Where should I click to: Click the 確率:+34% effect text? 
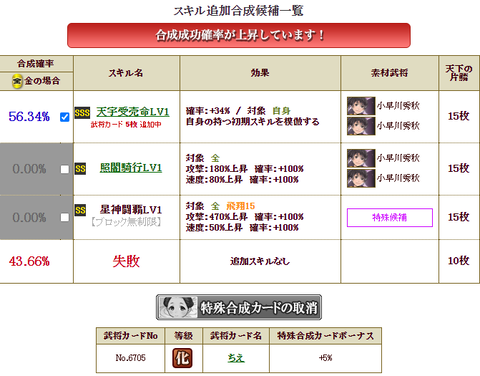click(208, 111)
